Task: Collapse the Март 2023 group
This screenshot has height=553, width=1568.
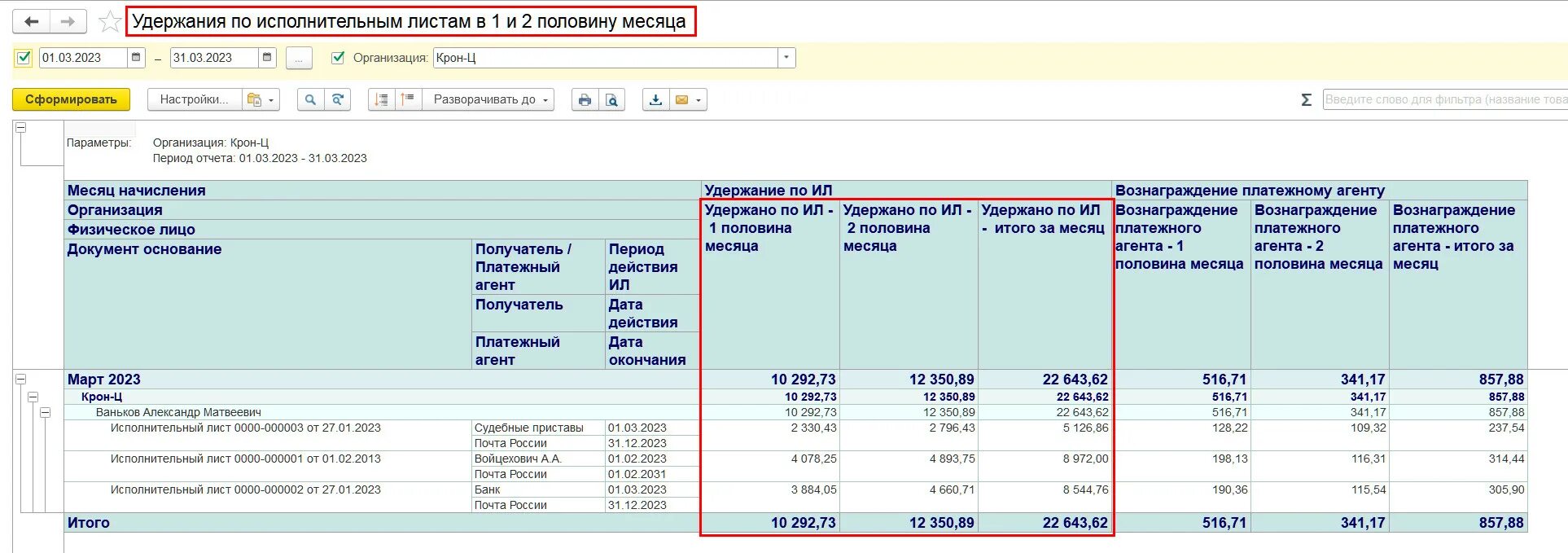Action: [20, 380]
